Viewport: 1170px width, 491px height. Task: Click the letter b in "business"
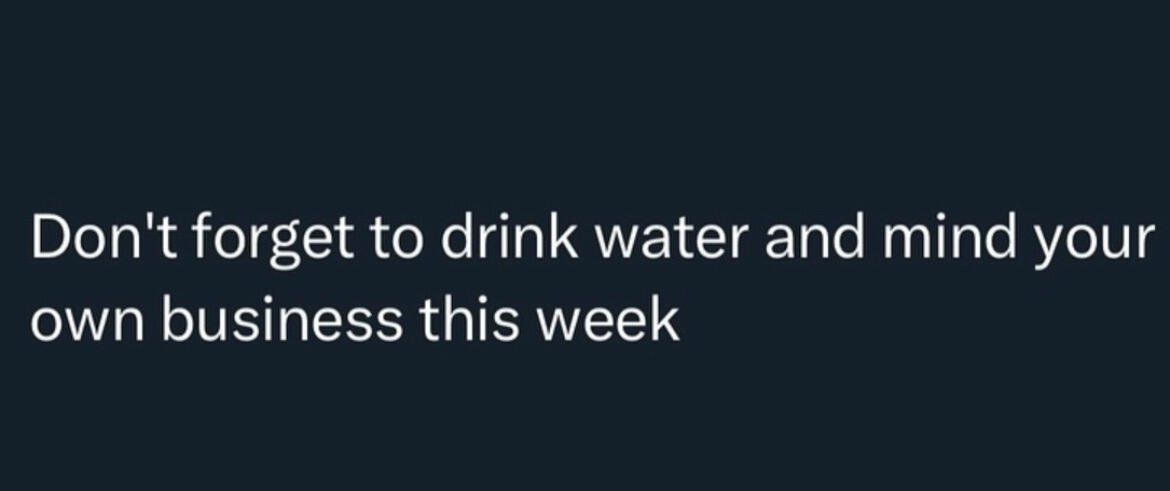pos(177,319)
